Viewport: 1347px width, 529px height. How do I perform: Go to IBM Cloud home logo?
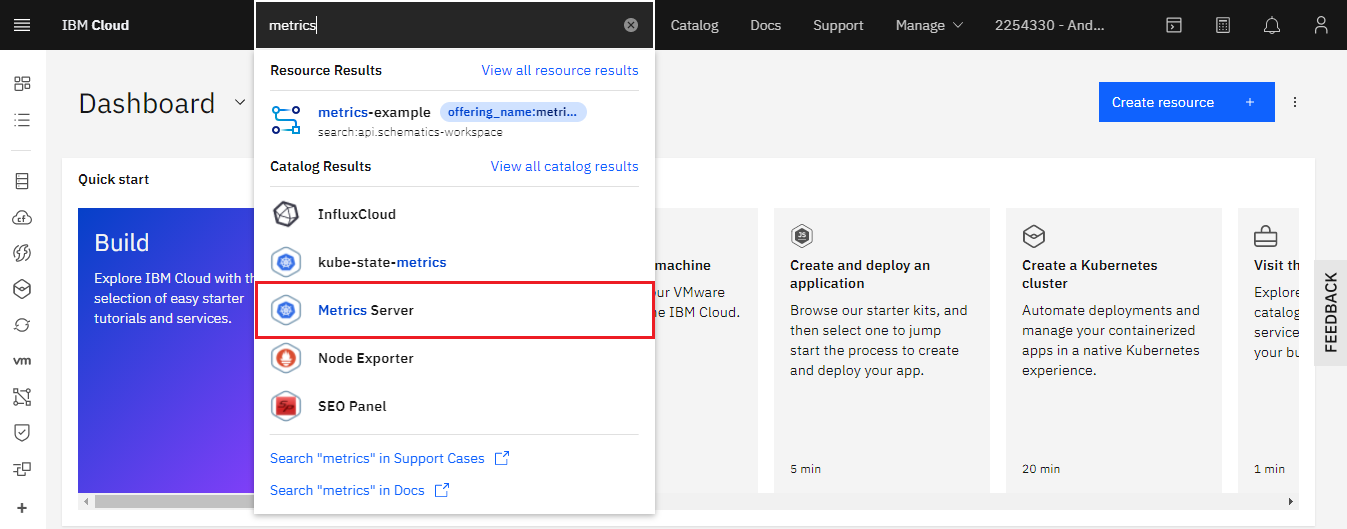point(95,25)
